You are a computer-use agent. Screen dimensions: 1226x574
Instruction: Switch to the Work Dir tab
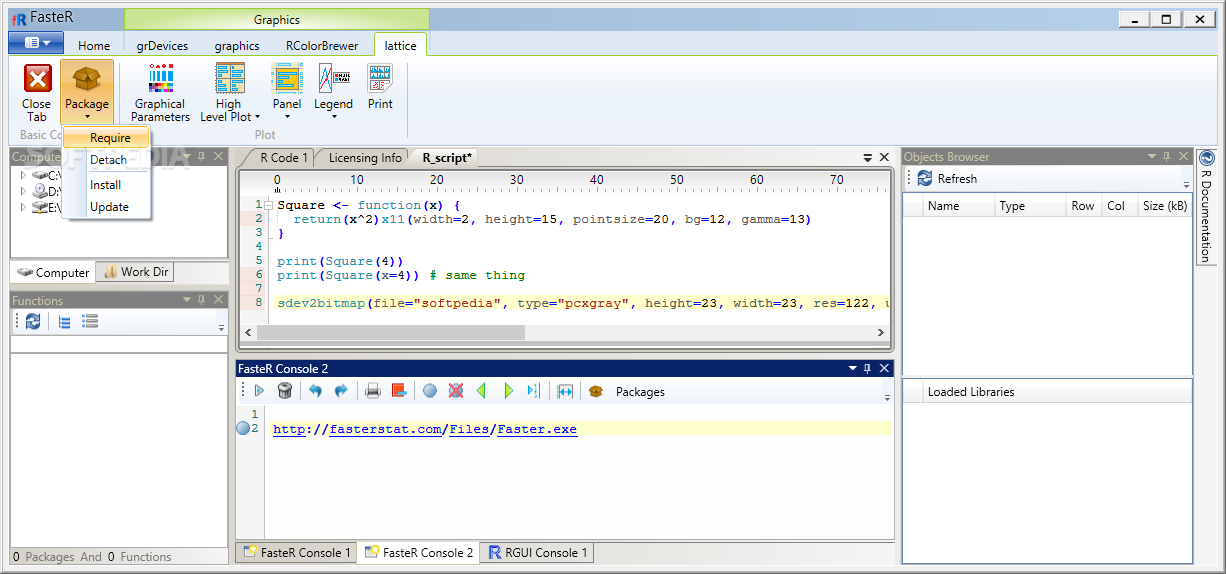[137, 272]
